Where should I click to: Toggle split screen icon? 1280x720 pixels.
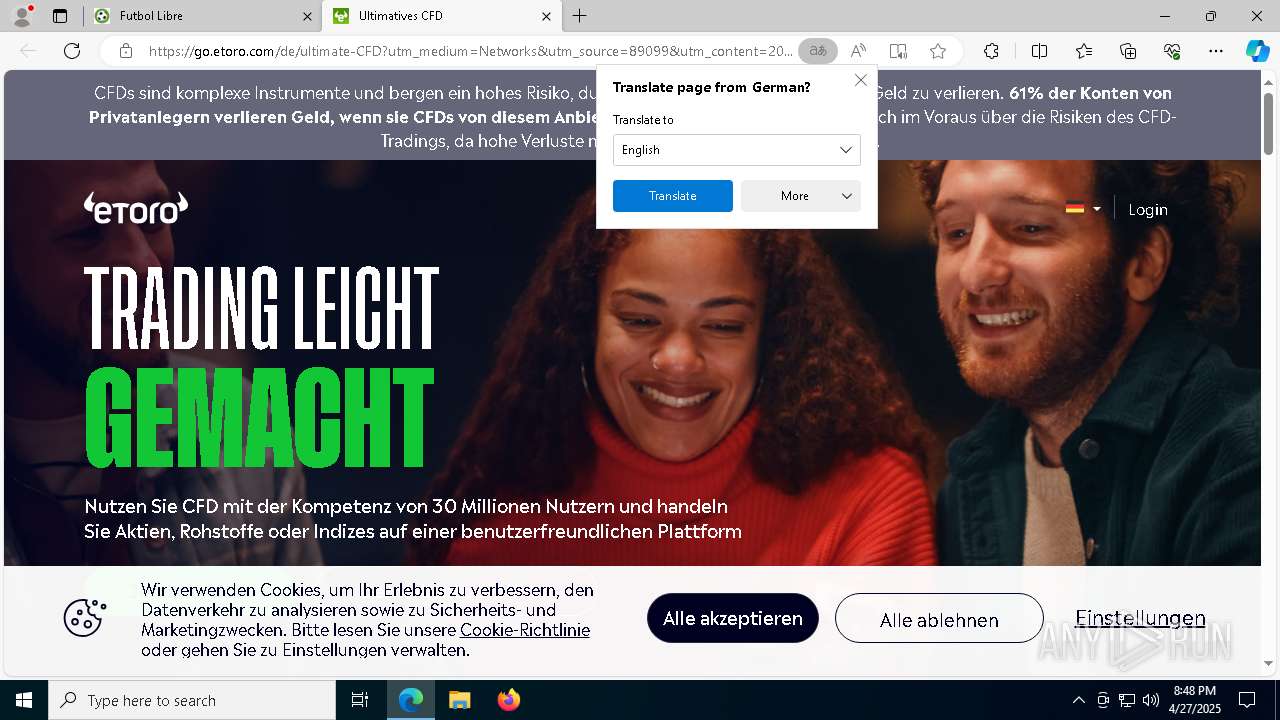tap(1039, 51)
